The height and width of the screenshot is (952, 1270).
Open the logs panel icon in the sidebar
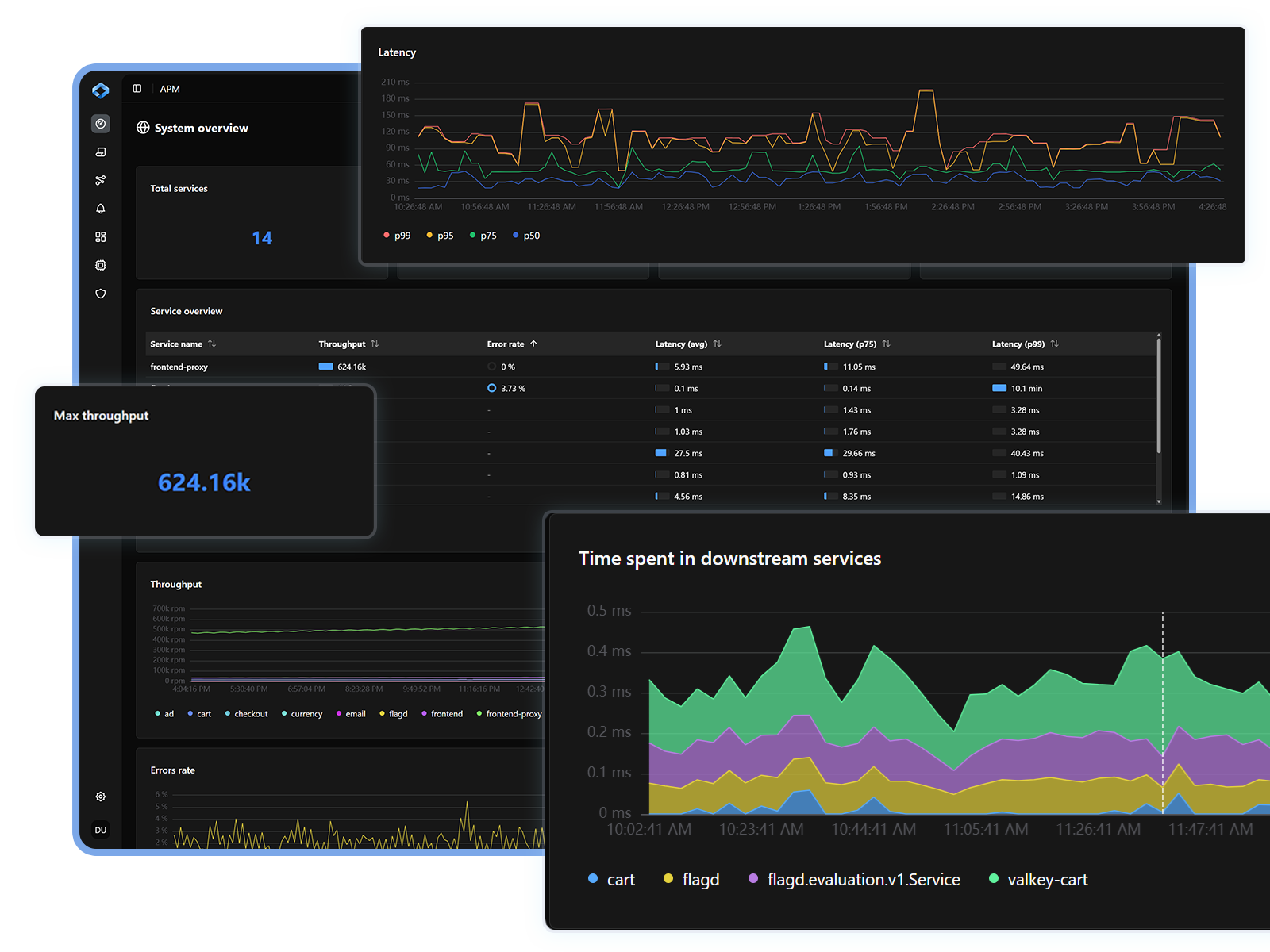click(x=101, y=152)
